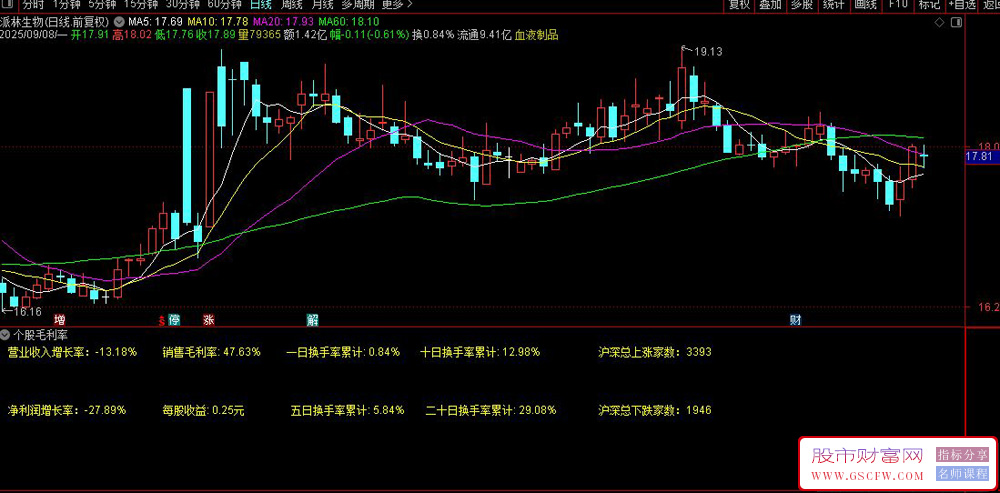Viewport: 1000px width, 493px height.
Task: Click 一日换手率累计: 0.84% value
Action: [343, 352]
